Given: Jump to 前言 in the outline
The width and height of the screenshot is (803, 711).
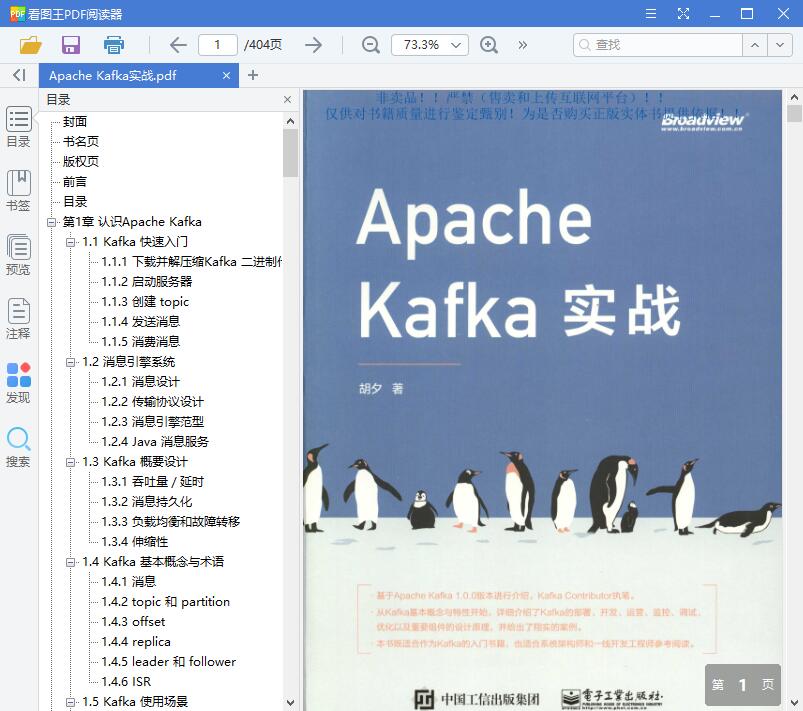Looking at the screenshot, I should click(x=75, y=181).
